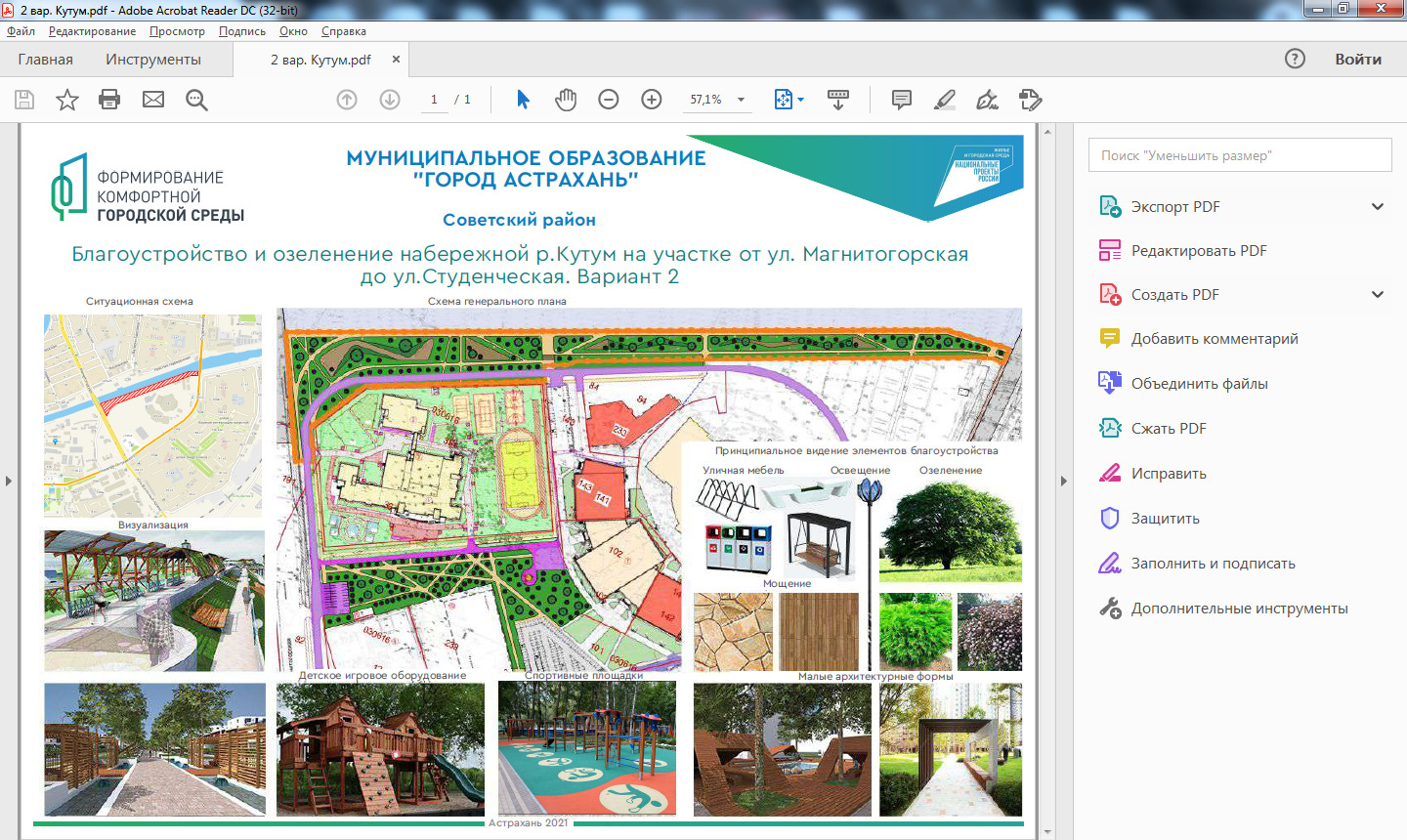The width and height of the screenshot is (1407, 840).
Task: Click the Создать PDF icon
Action: point(1110,295)
